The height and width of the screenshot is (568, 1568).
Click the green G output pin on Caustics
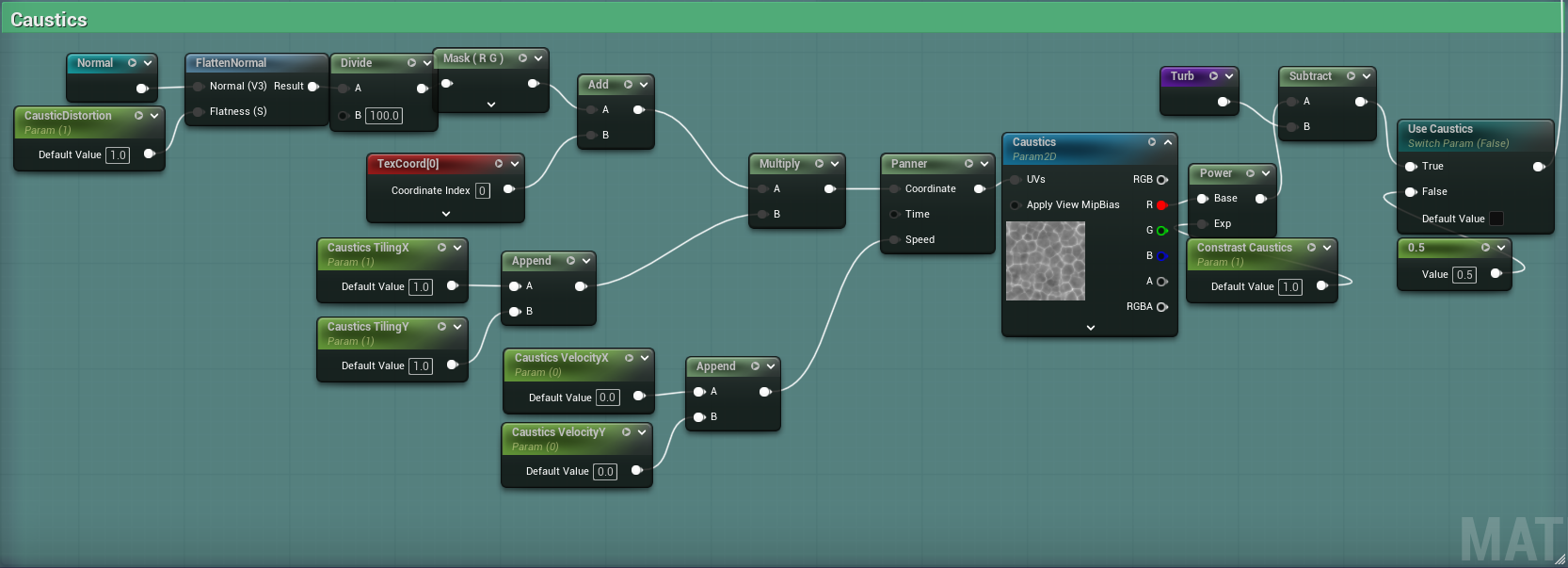pyautogui.click(x=1161, y=231)
